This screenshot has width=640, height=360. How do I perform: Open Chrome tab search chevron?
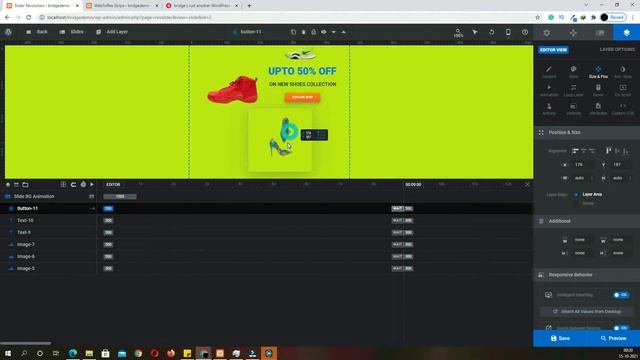click(586, 5)
